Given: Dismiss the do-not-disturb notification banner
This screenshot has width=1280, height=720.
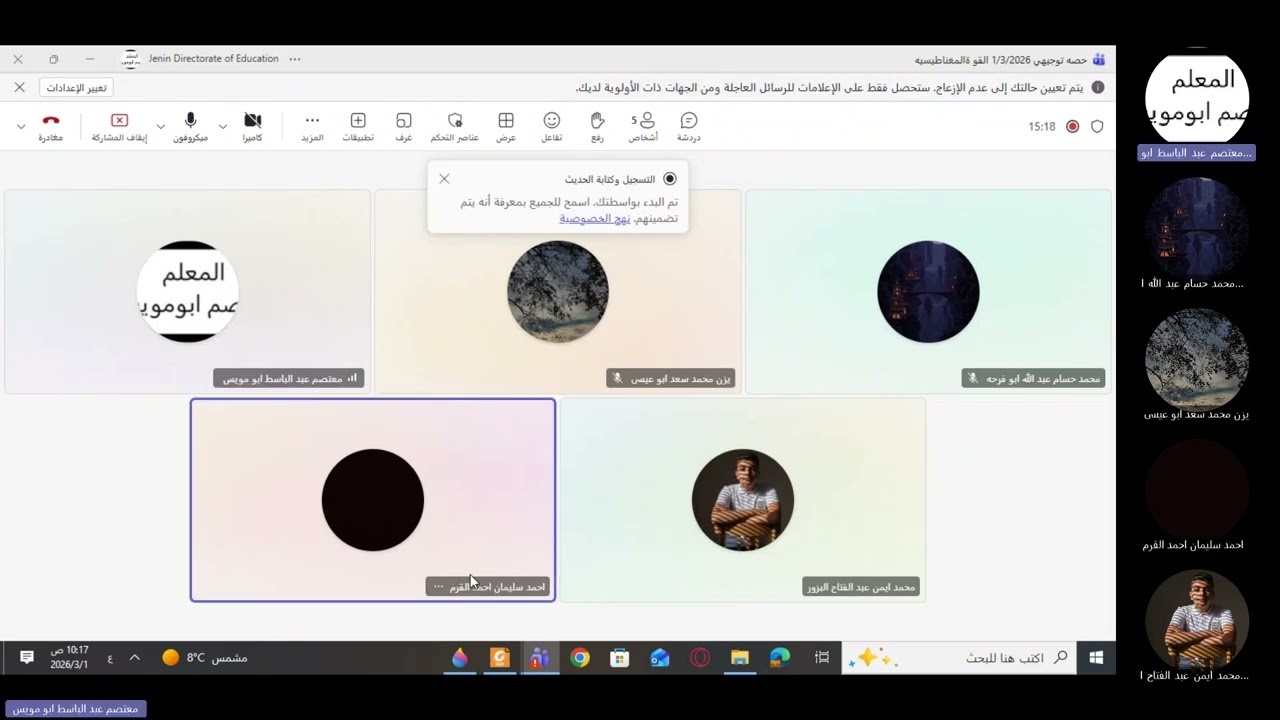Looking at the screenshot, I should [19, 88].
